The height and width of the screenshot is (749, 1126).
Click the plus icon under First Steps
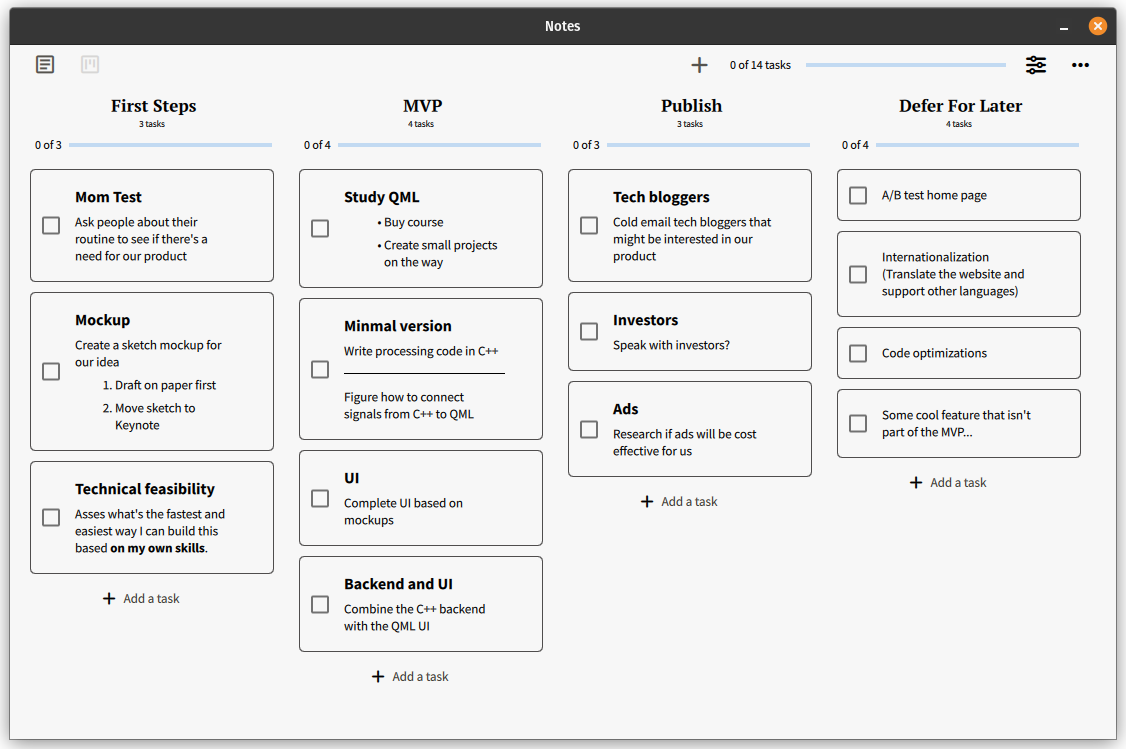coord(109,598)
